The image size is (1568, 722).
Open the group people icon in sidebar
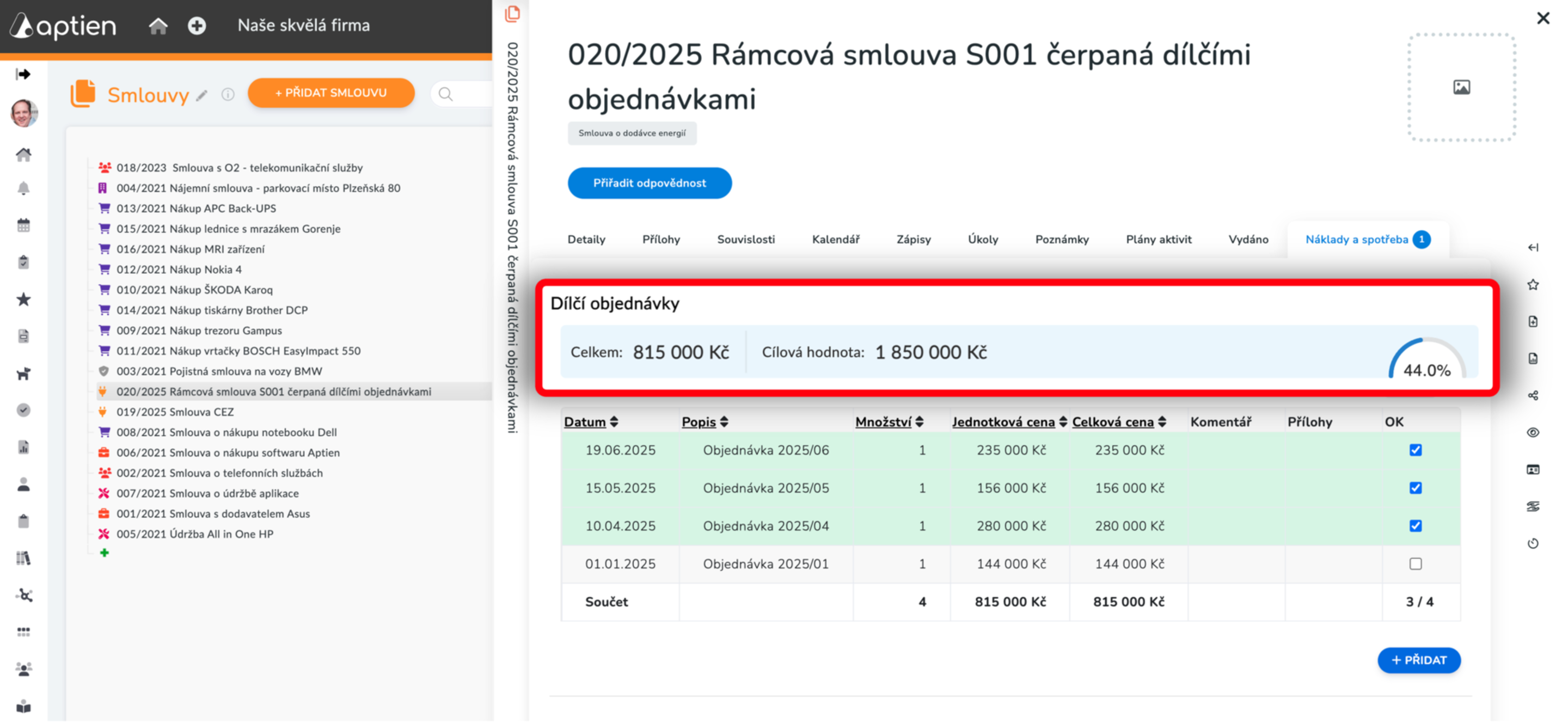[x=24, y=669]
